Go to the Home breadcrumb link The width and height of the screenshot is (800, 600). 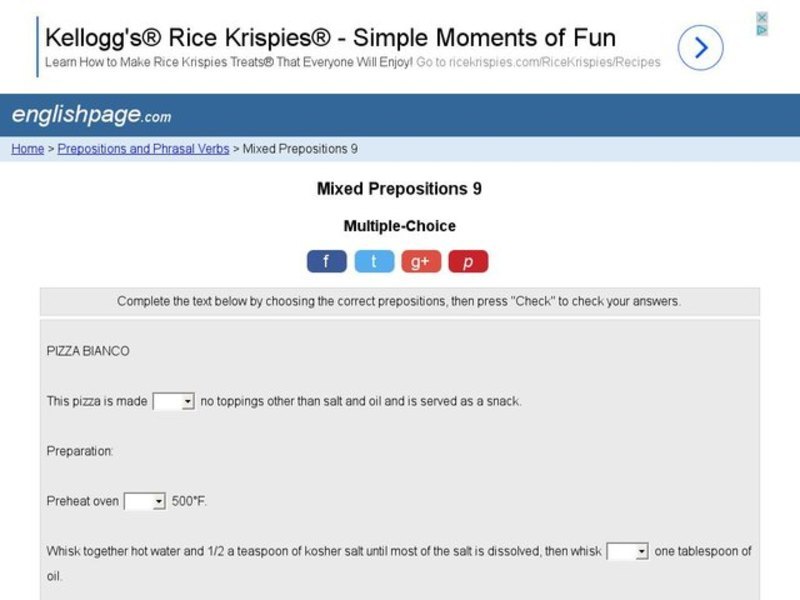27,149
